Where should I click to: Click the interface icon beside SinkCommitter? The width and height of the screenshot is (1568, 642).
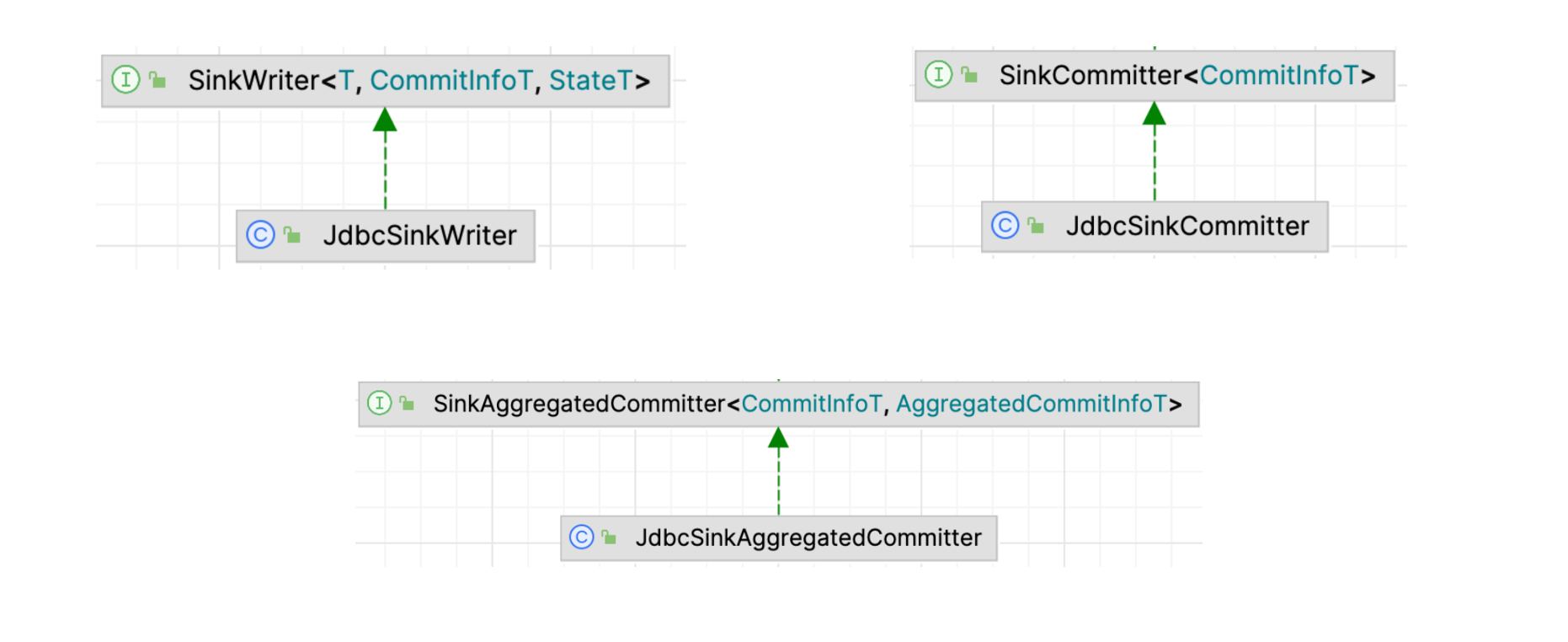(938, 74)
